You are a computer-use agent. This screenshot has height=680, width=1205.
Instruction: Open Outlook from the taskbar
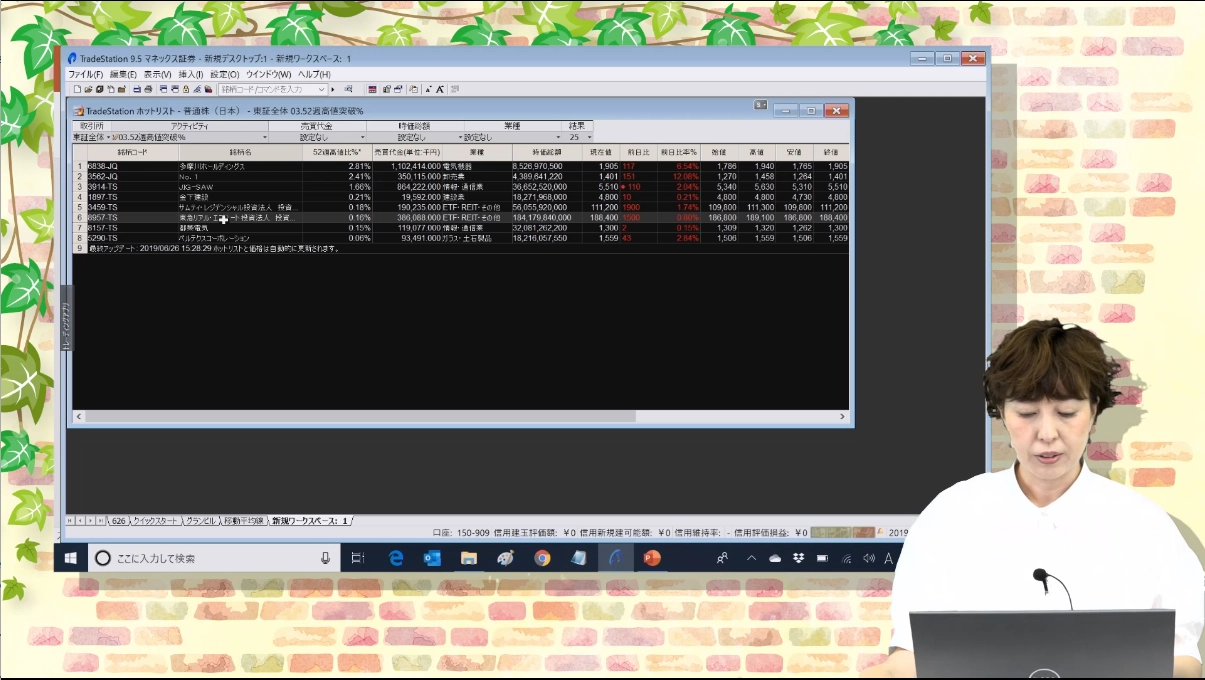(x=432, y=558)
